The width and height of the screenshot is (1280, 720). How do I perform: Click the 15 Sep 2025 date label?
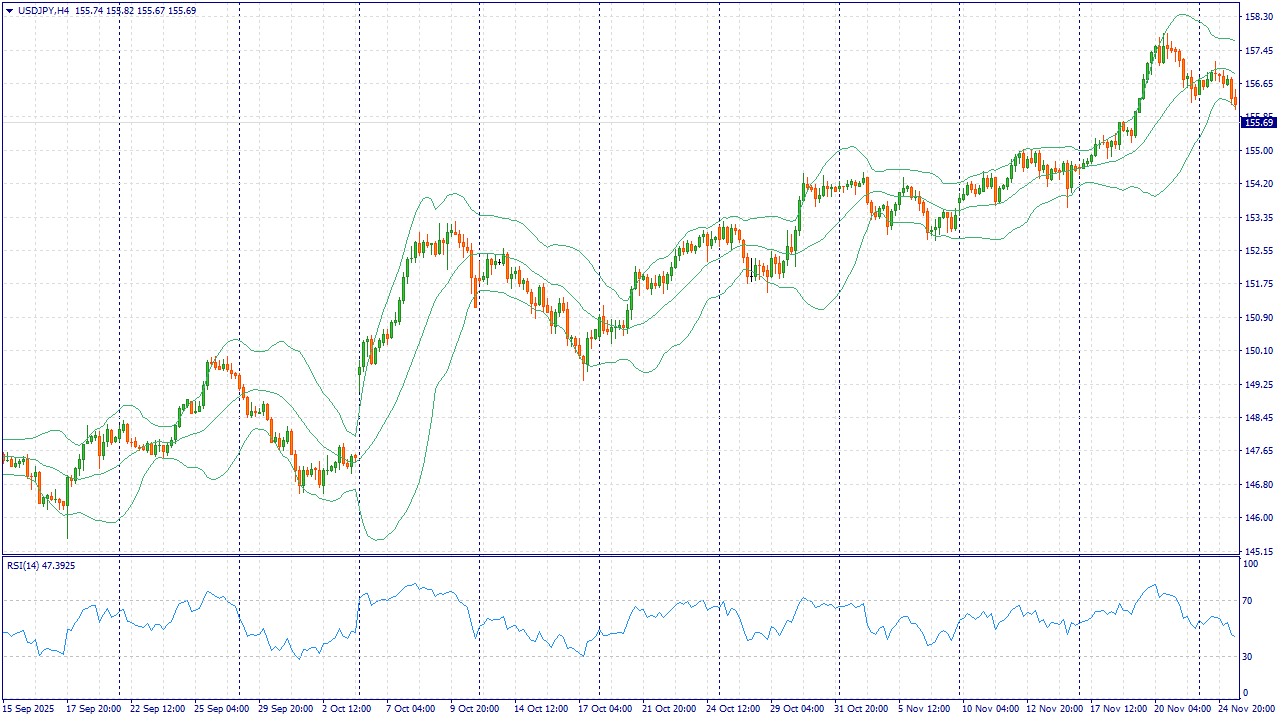(29, 709)
